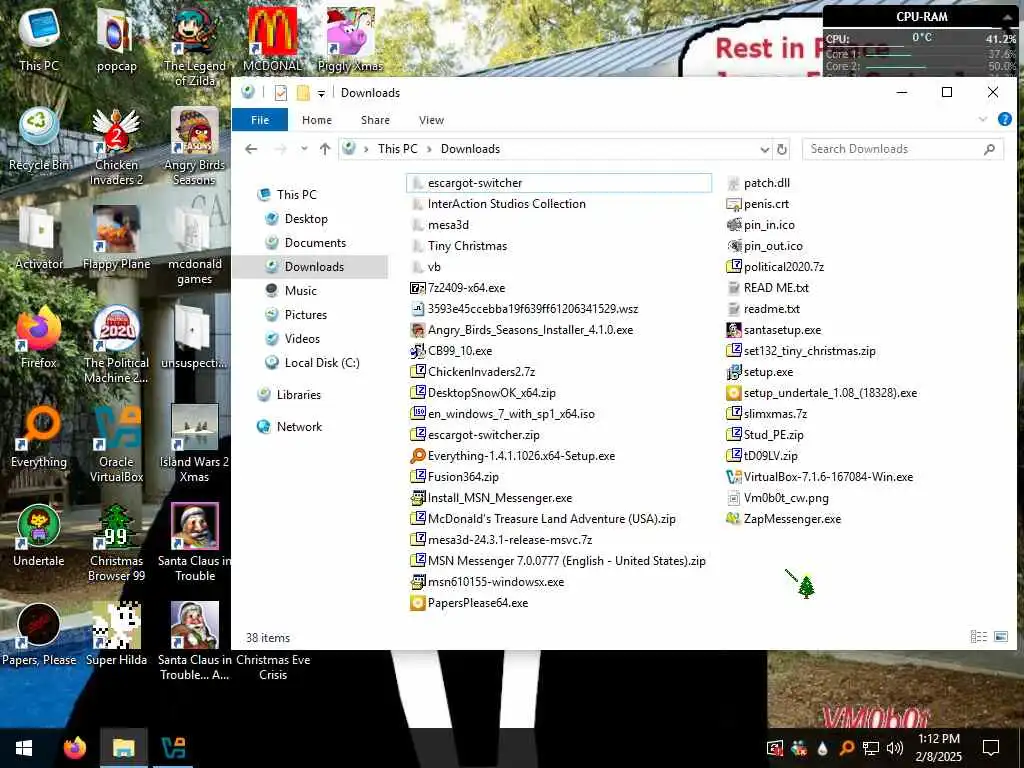Open the notification center icon

coord(991,748)
